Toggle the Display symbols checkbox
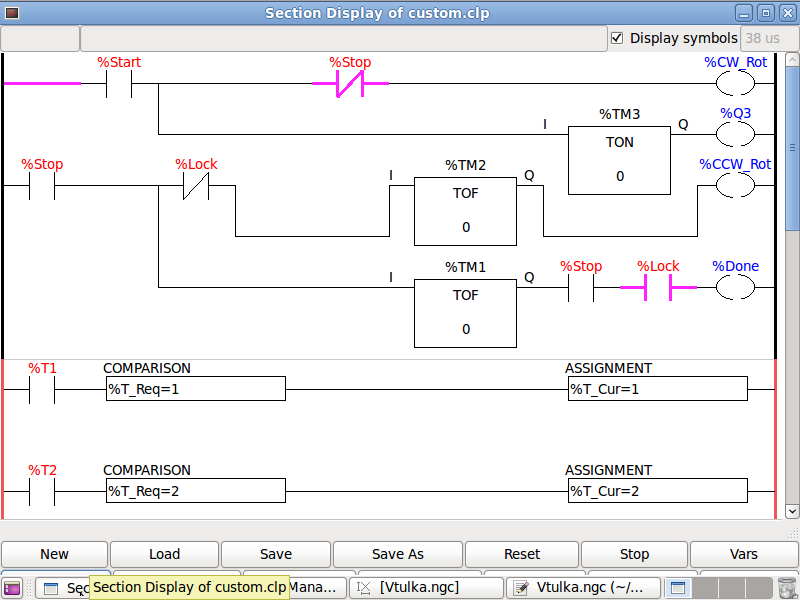 (617, 38)
